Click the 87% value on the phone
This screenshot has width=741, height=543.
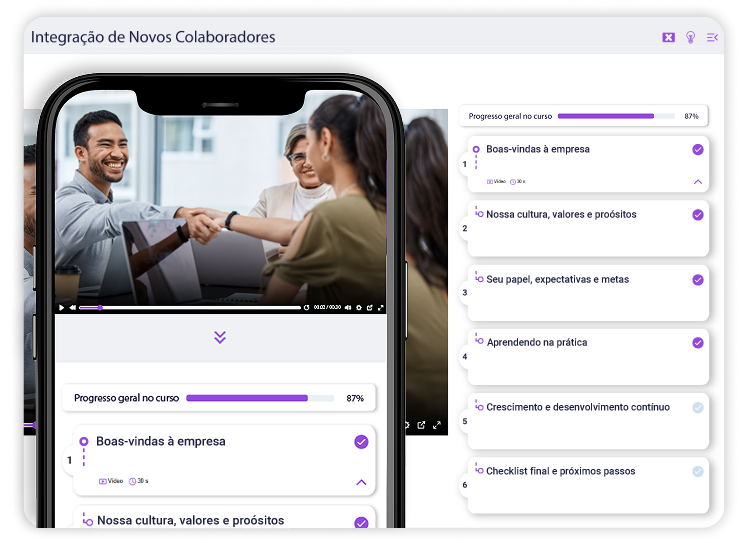point(355,398)
